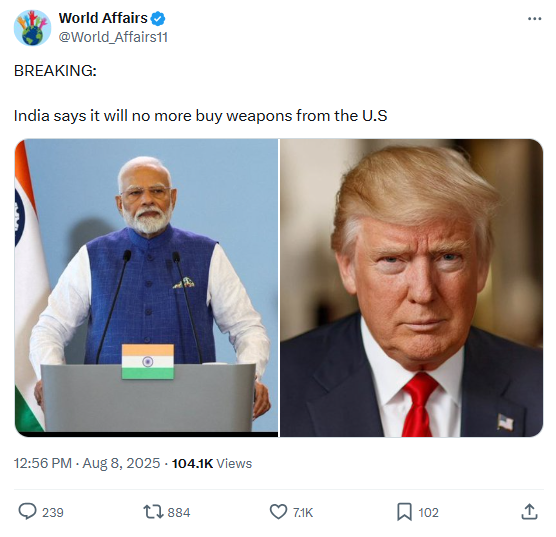This screenshot has height=537, width=556.
Task: Click the Aug 8, 2025 date
Action: coord(121,463)
